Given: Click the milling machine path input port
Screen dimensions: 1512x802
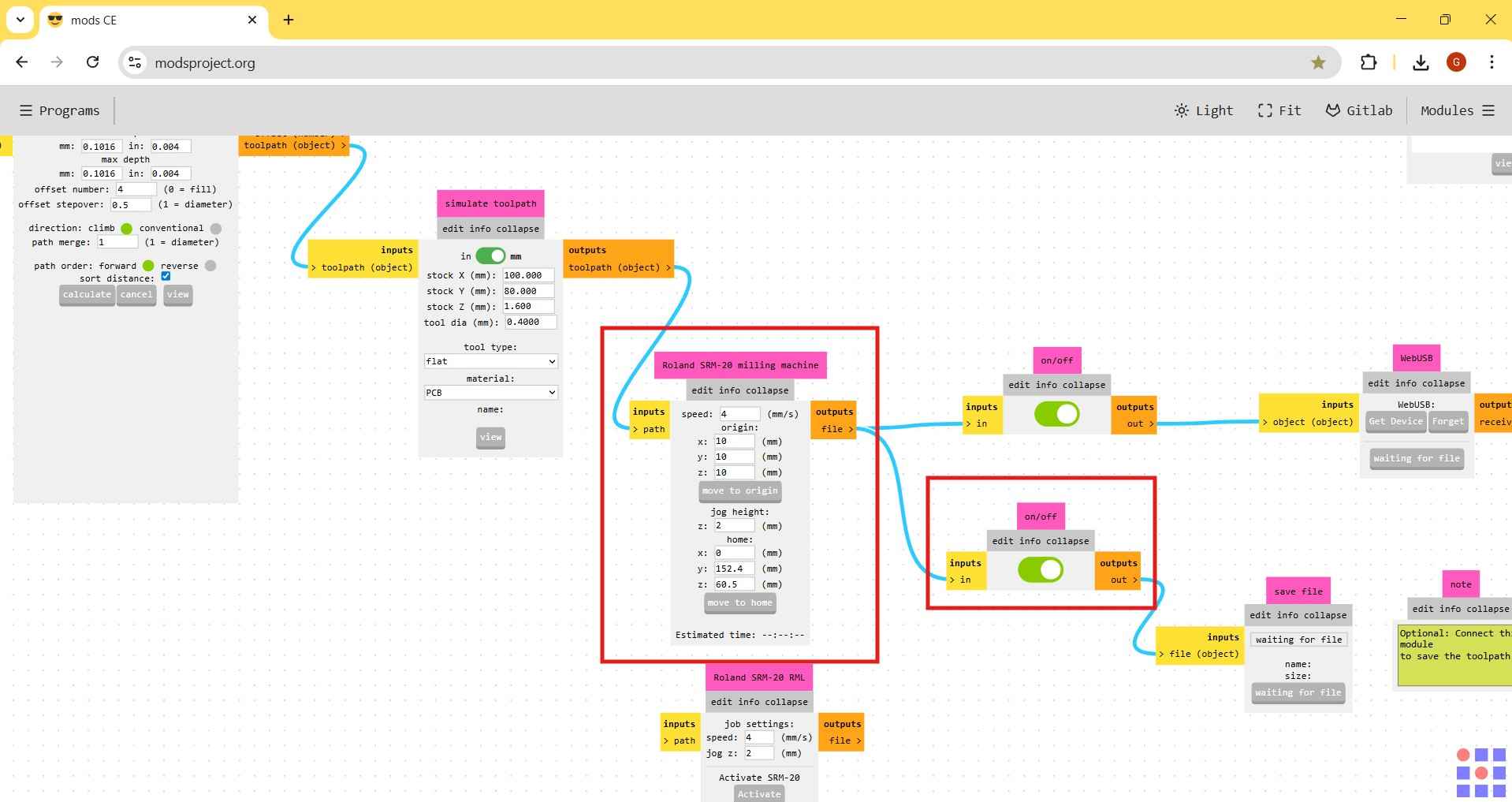Looking at the screenshot, I should (649, 430).
